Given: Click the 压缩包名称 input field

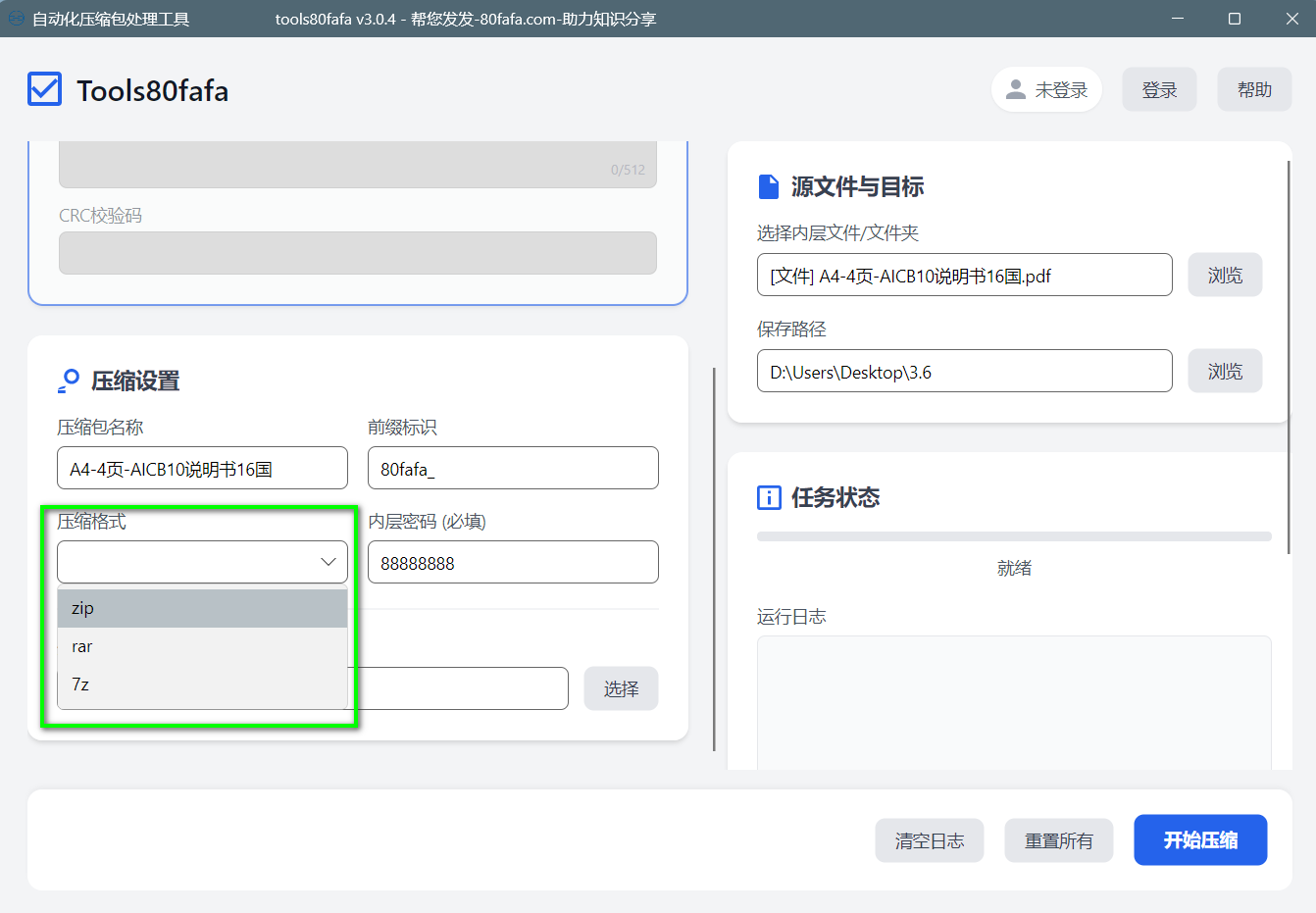Looking at the screenshot, I should pyautogui.click(x=202, y=469).
